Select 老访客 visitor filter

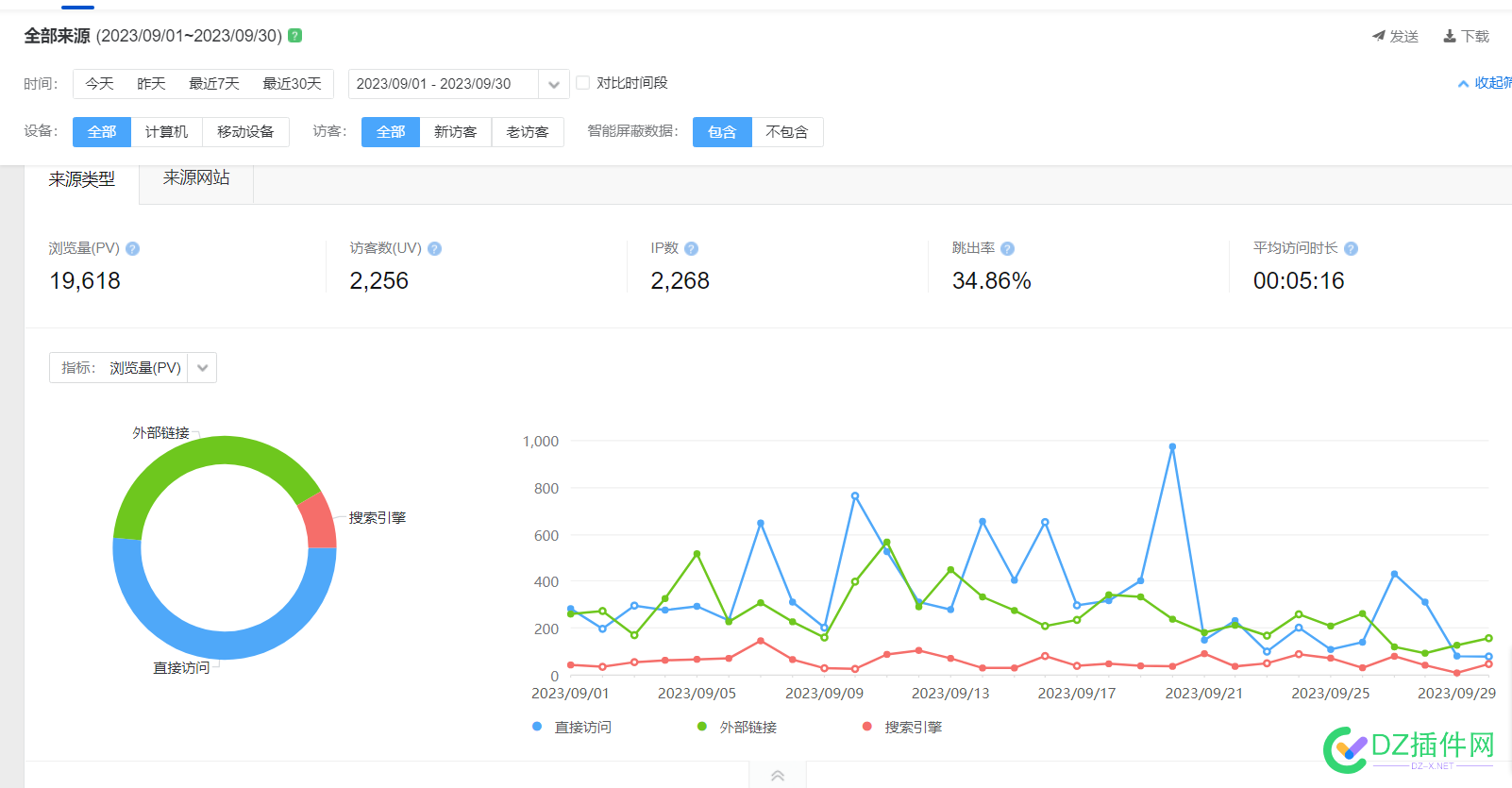[x=528, y=132]
